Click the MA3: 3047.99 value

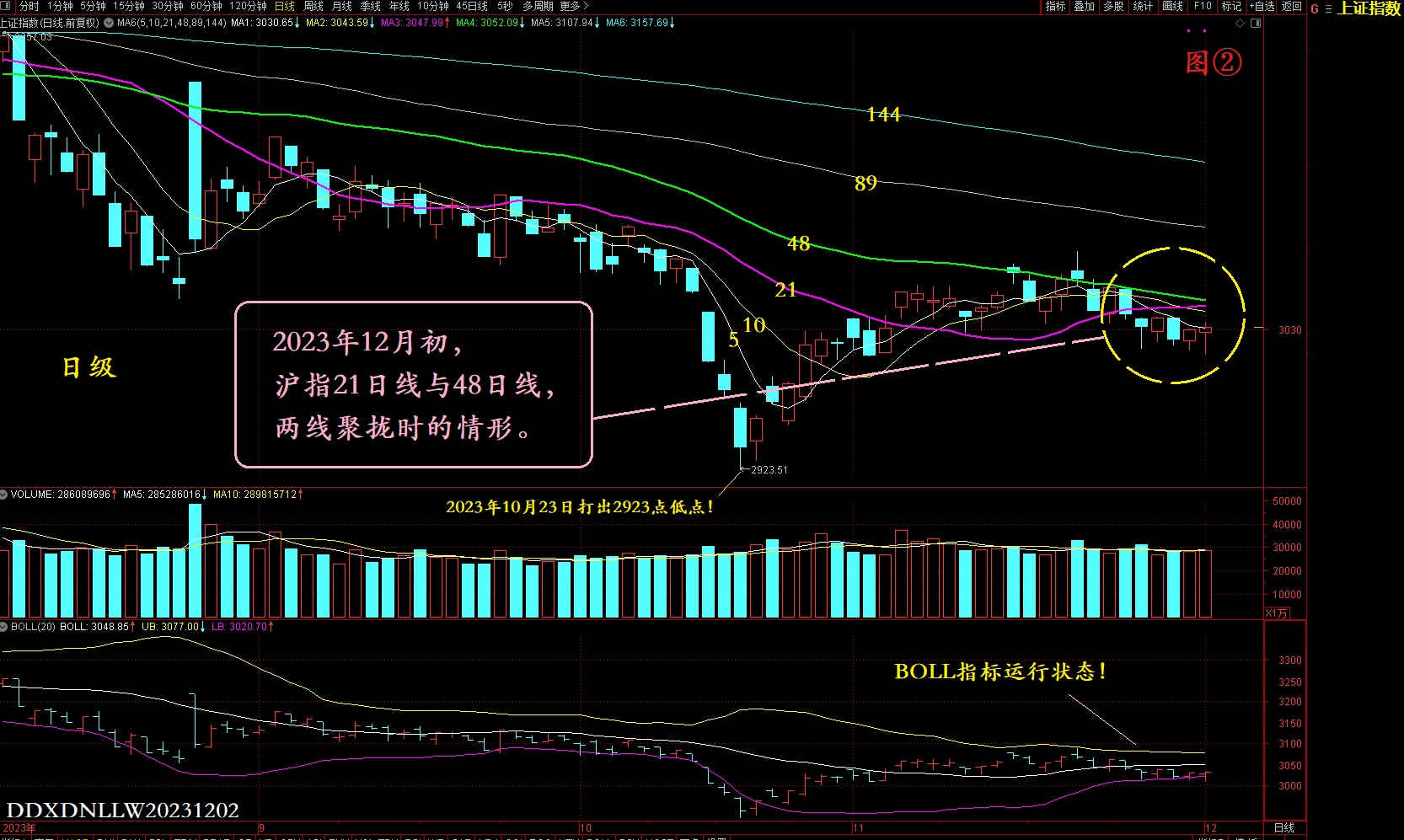point(412,23)
